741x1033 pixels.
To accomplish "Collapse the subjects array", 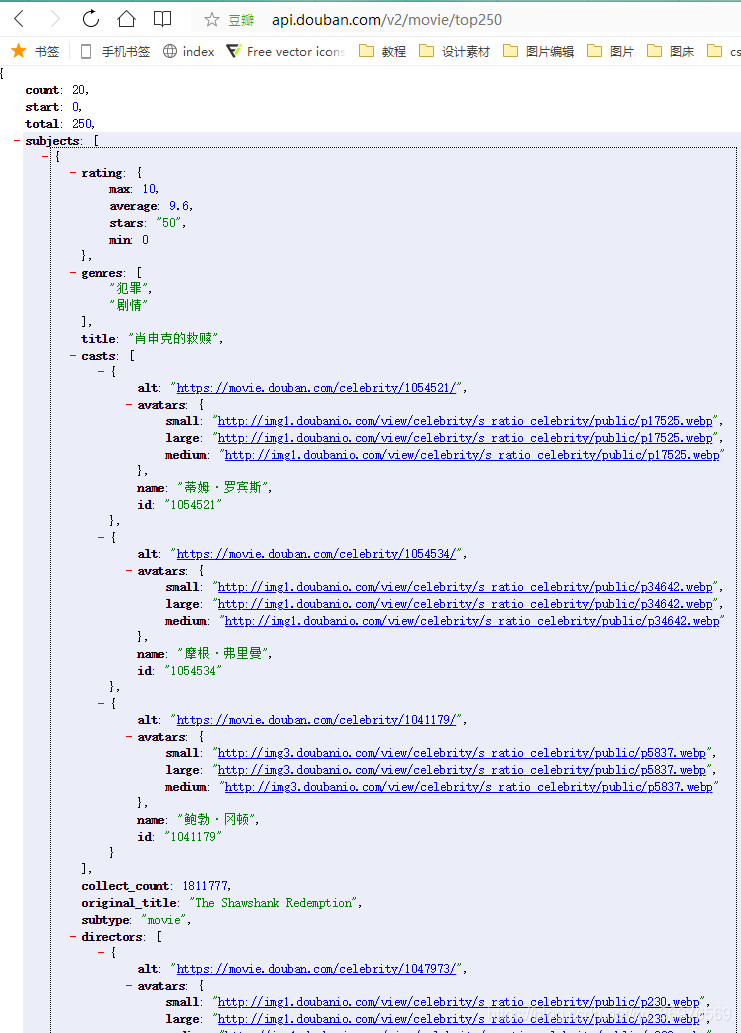I will point(16,140).
